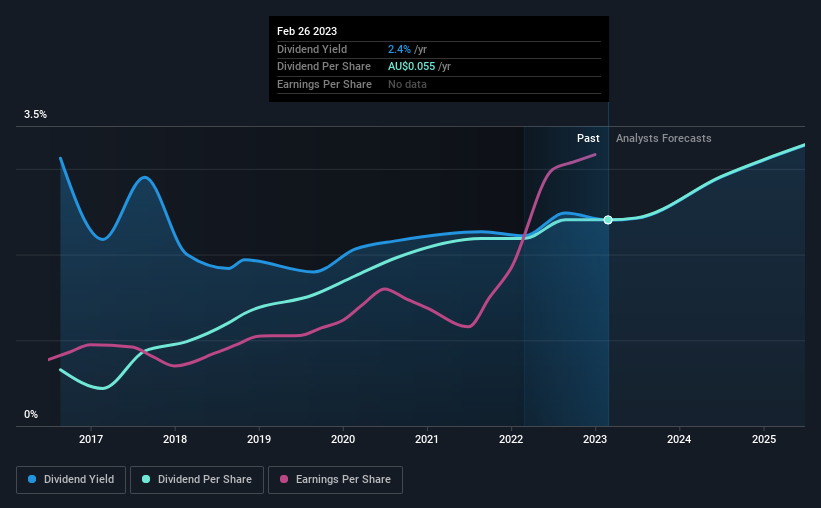Select the 2022 x-axis year label
The image size is (821, 508).
point(511,439)
